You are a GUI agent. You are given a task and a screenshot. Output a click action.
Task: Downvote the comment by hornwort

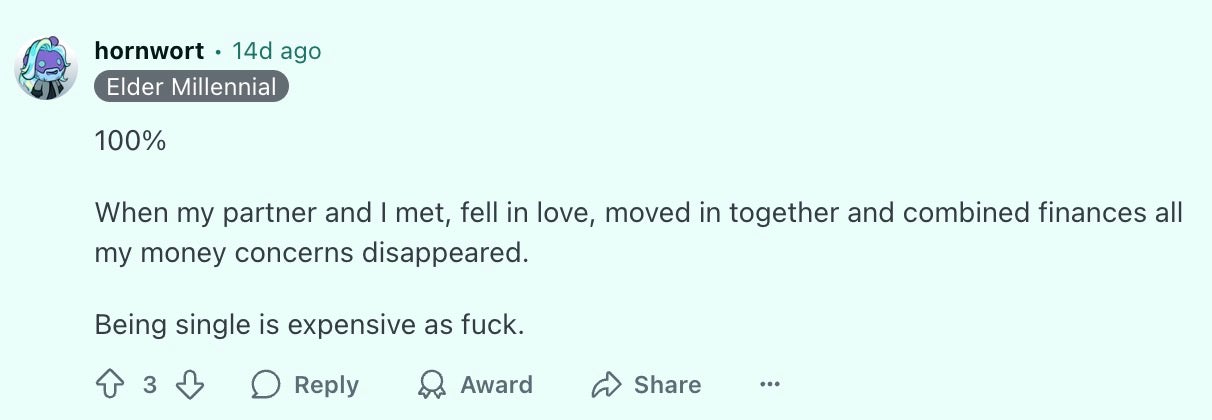click(190, 385)
